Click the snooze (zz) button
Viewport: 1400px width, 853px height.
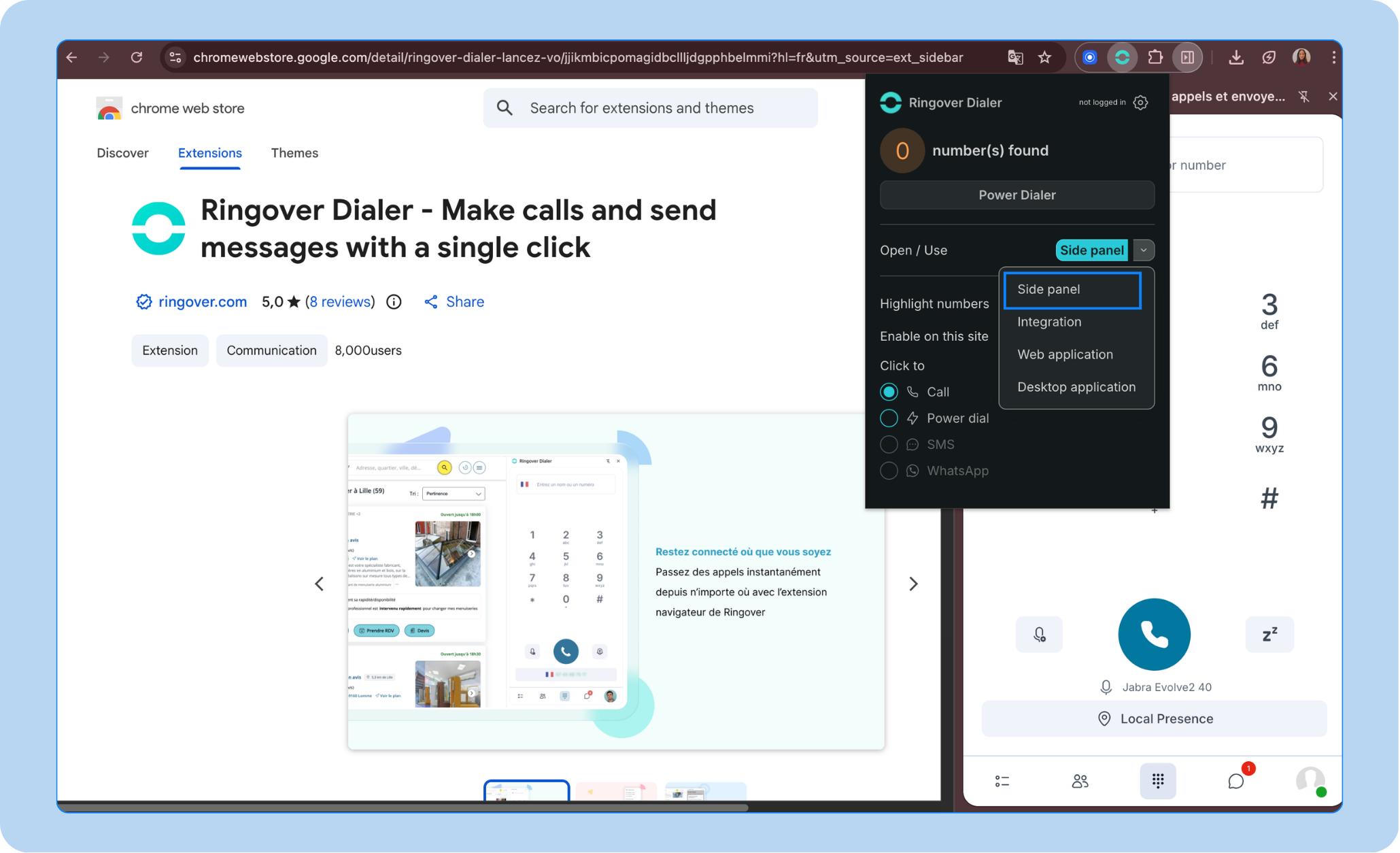pyautogui.click(x=1269, y=635)
